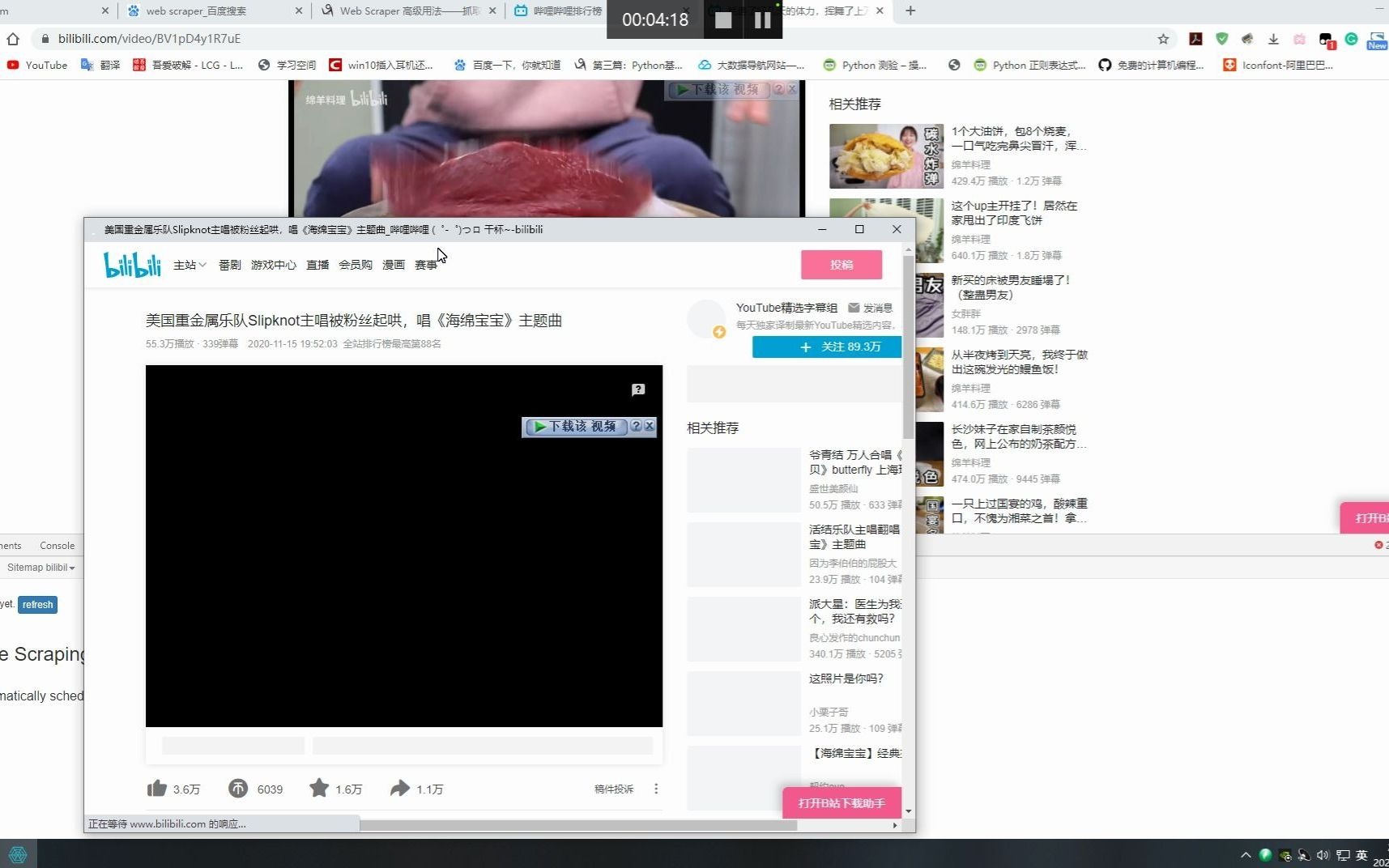Open 会员购 nav item
The width and height of the screenshot is (1389, 868).
point(356,265)
